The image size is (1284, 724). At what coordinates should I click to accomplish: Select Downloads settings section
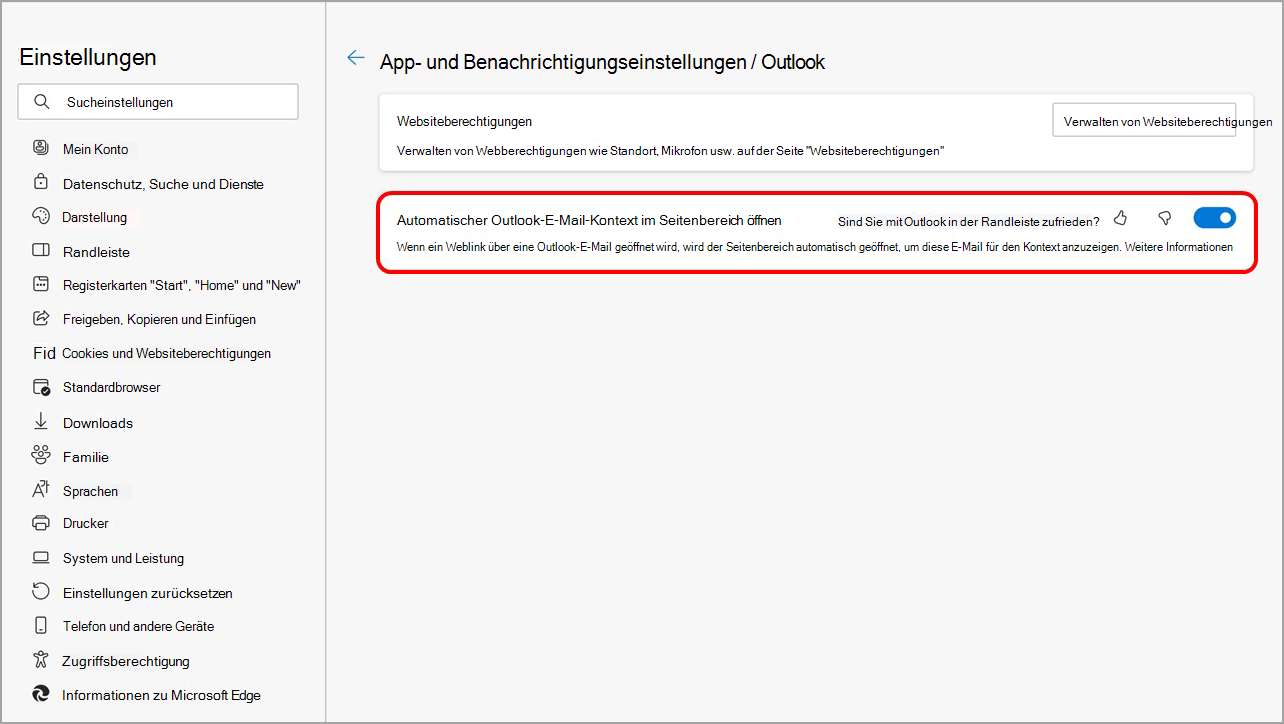(x=98, y=423)
